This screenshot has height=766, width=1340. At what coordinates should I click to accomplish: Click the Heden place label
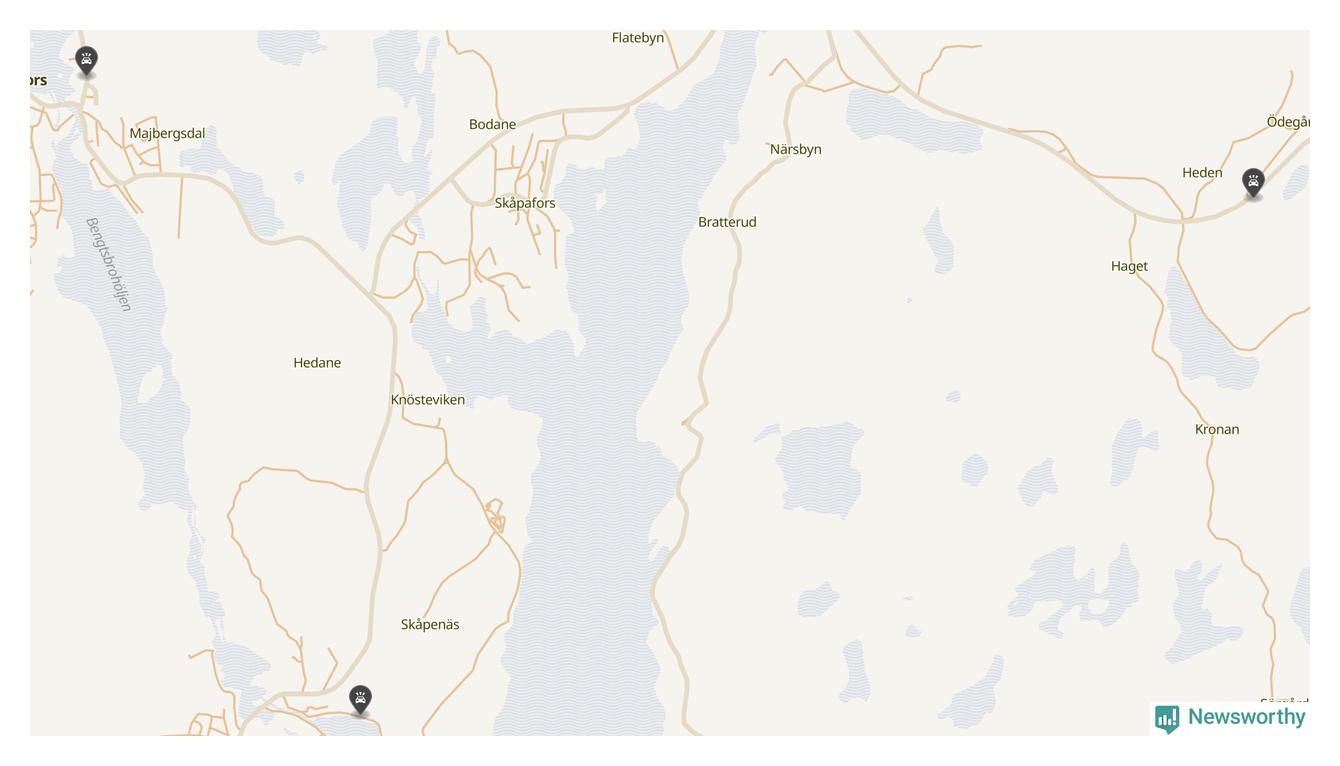(1202, 173)
